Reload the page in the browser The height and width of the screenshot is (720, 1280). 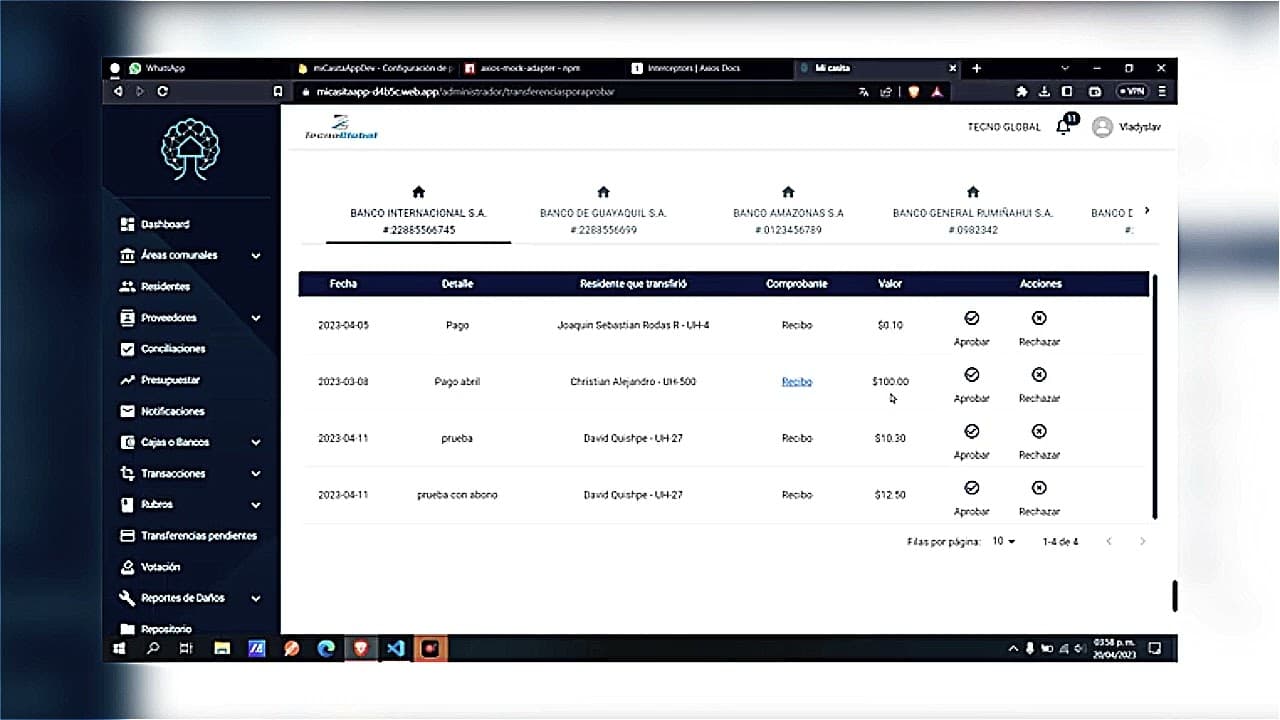click(x=163, y=91)
